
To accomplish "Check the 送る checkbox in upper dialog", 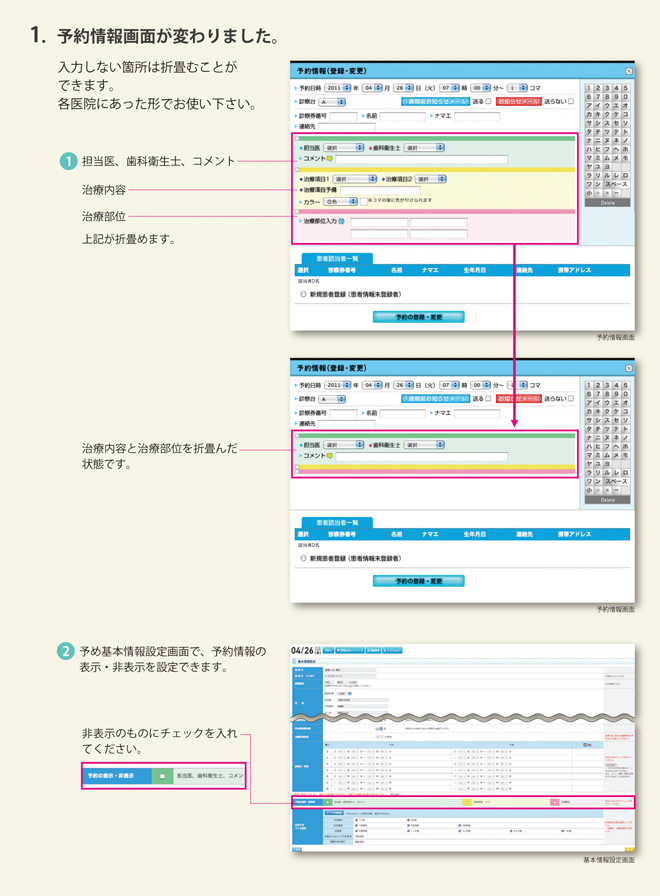I will (488, 102).
